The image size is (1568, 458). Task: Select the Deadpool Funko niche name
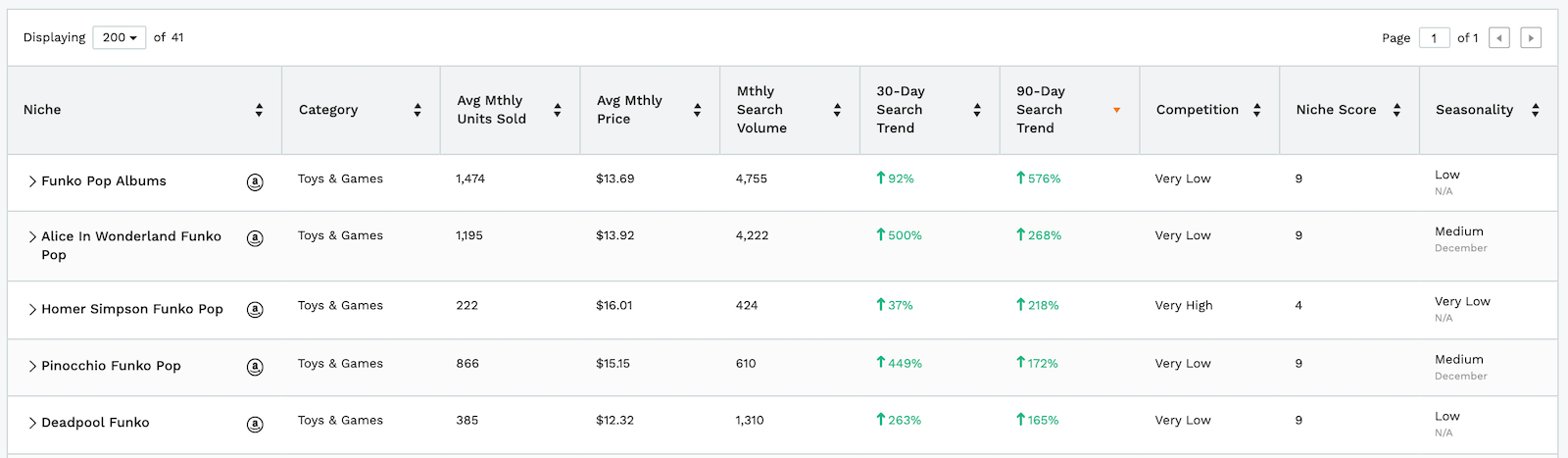pos(95,423)
